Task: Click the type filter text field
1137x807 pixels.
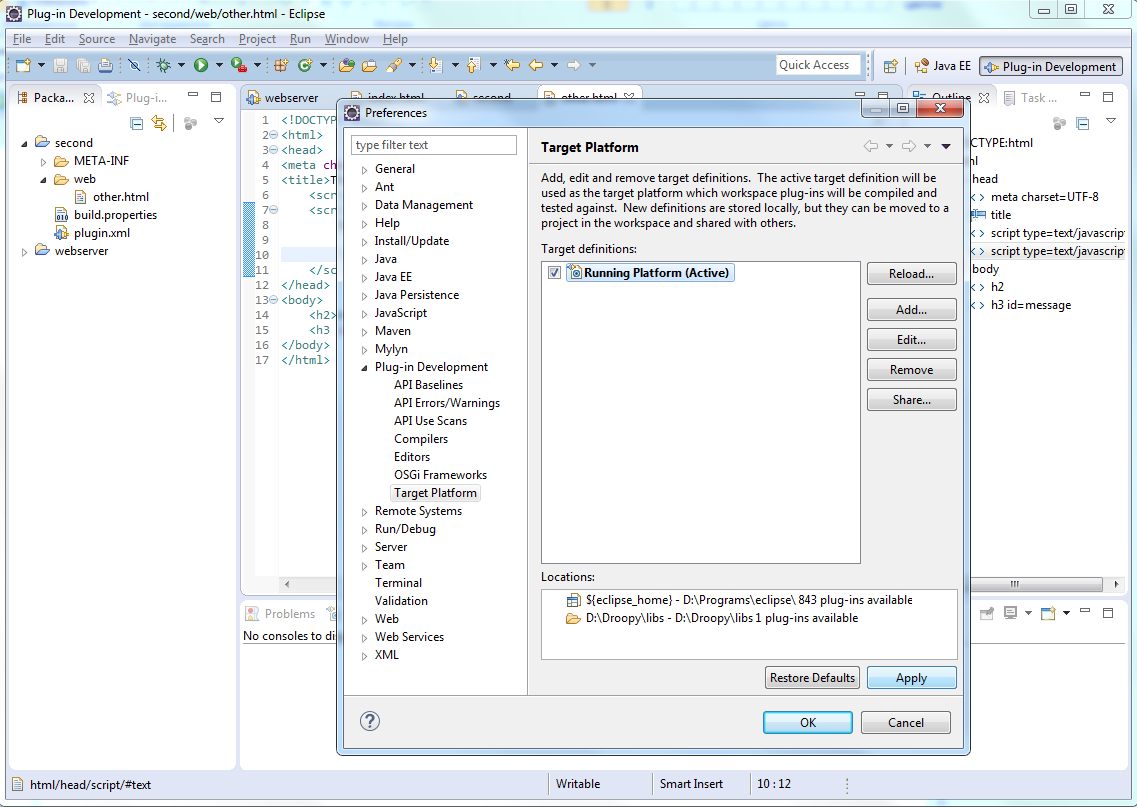Action: pos(434,145)
